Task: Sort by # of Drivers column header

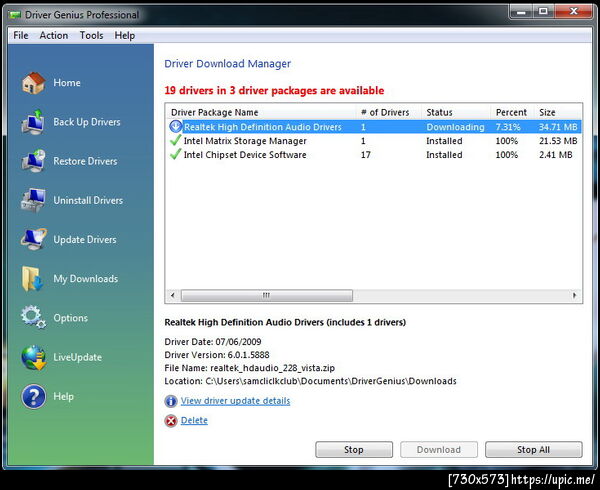Action: tap(388, 112)
